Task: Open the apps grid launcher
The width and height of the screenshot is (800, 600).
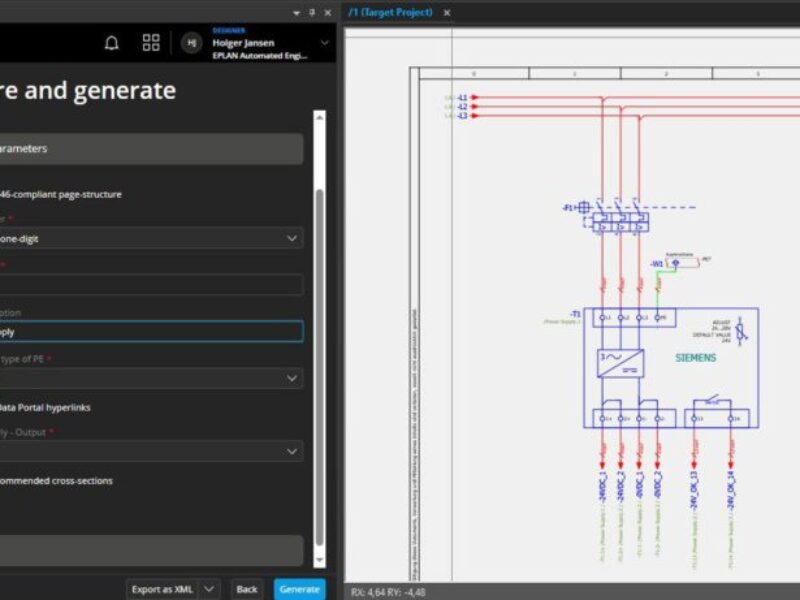Action: pos(152,43)
